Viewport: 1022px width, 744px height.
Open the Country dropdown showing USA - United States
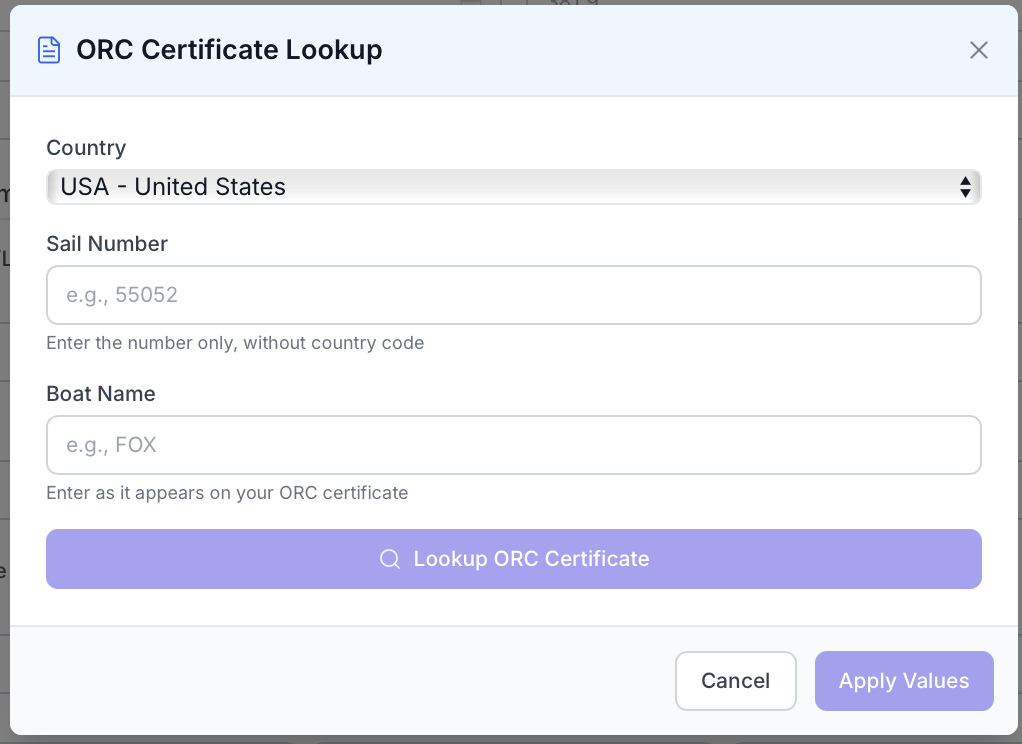click(x=513, y=187)
